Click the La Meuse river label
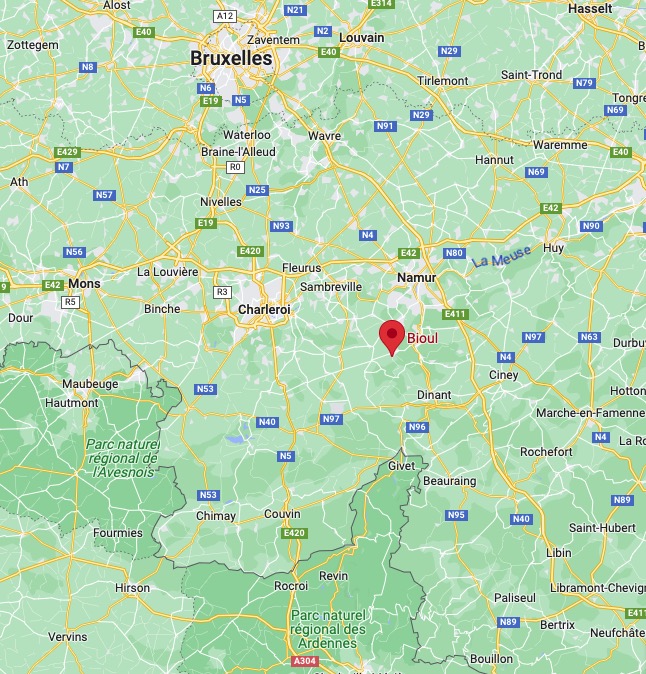Viewport: 646px width, 674px height. click(x=501, y=257)
